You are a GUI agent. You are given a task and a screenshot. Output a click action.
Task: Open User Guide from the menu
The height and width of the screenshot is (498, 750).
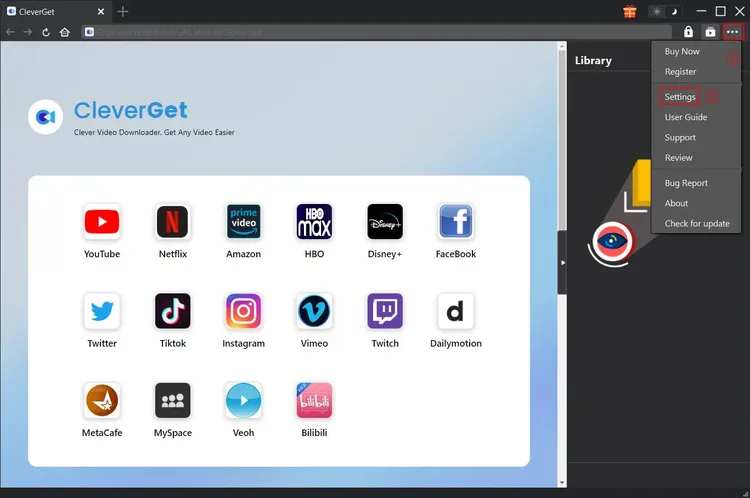(686, 117)
